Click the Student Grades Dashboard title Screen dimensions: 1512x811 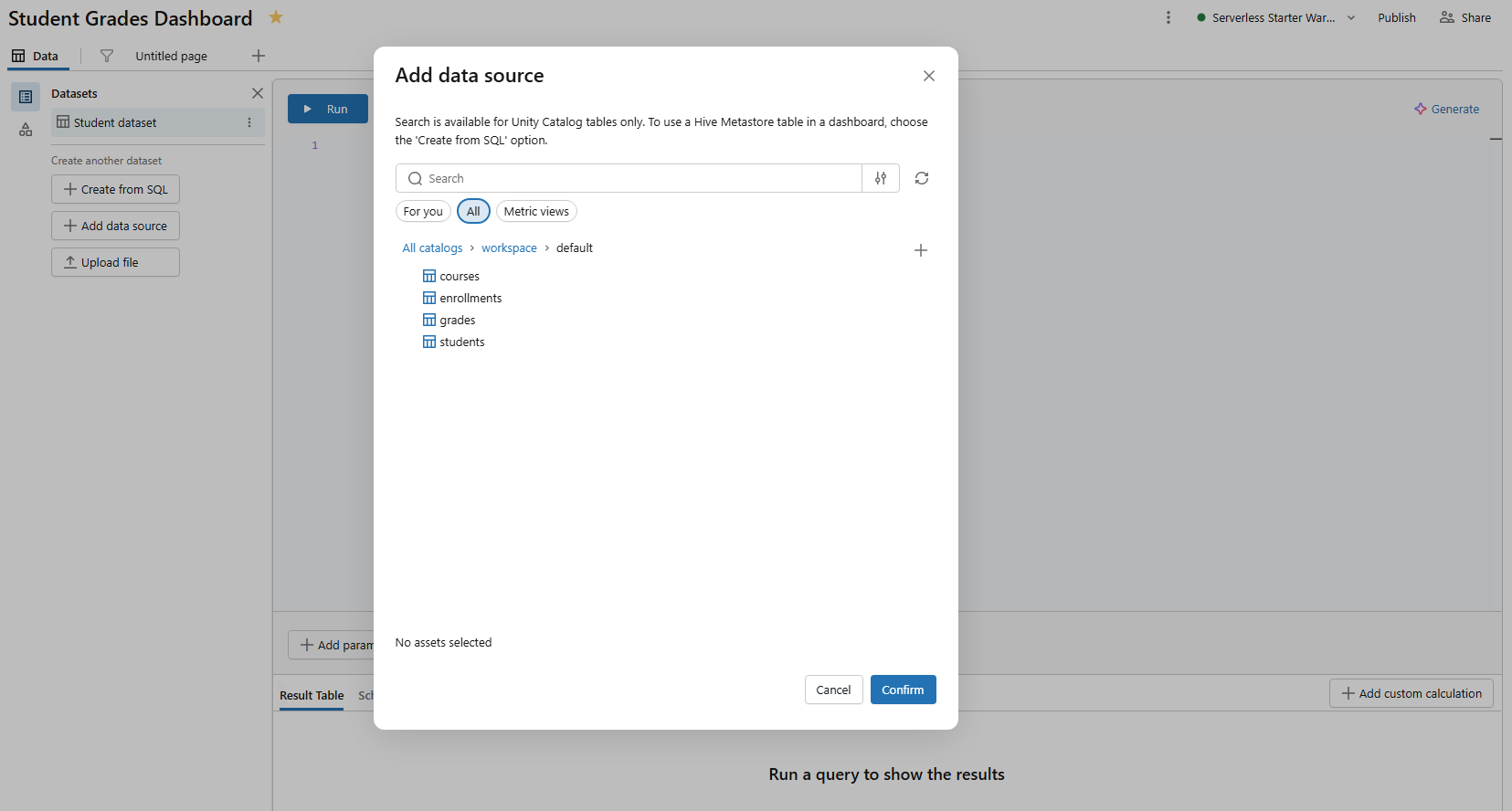pyautogui.click(x=131, y=18)
